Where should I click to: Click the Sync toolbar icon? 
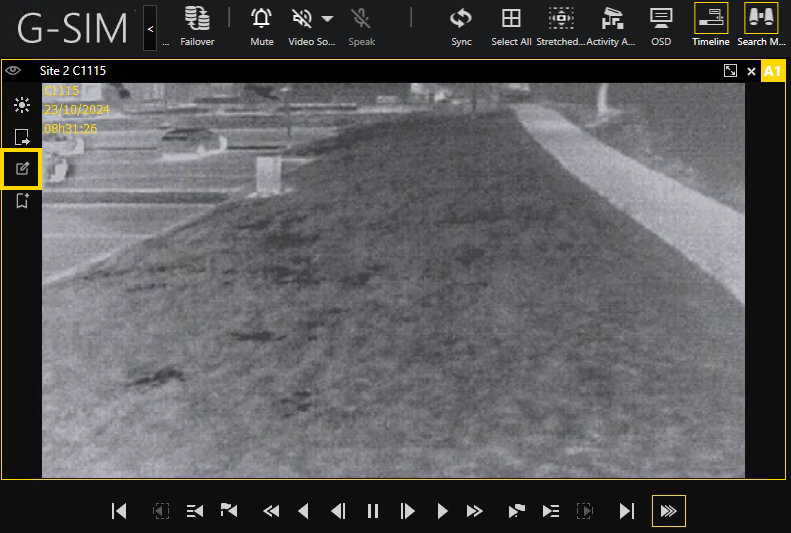pos(461,19)
